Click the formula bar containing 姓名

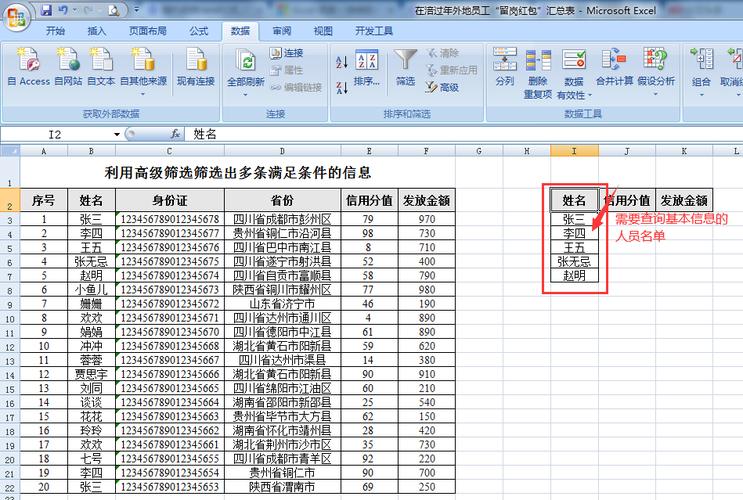(x=464, y=135)
